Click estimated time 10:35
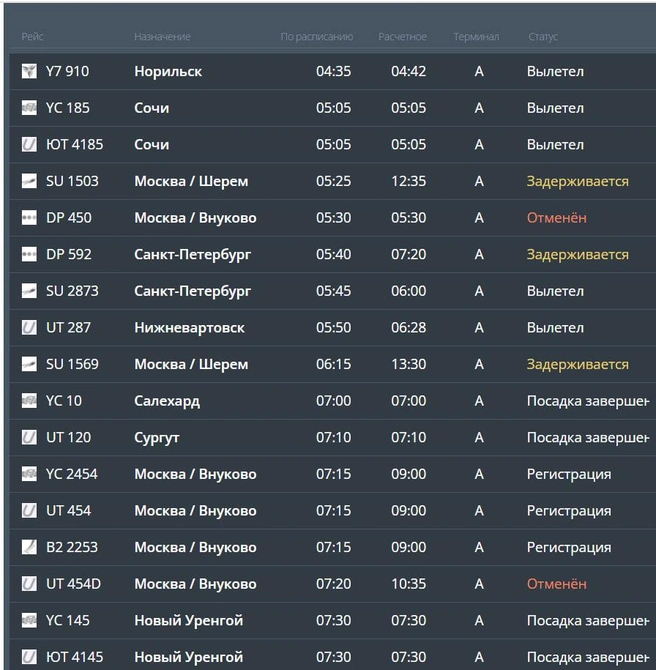The width and height of the screenshot is (656, 670). pos(409,584)
